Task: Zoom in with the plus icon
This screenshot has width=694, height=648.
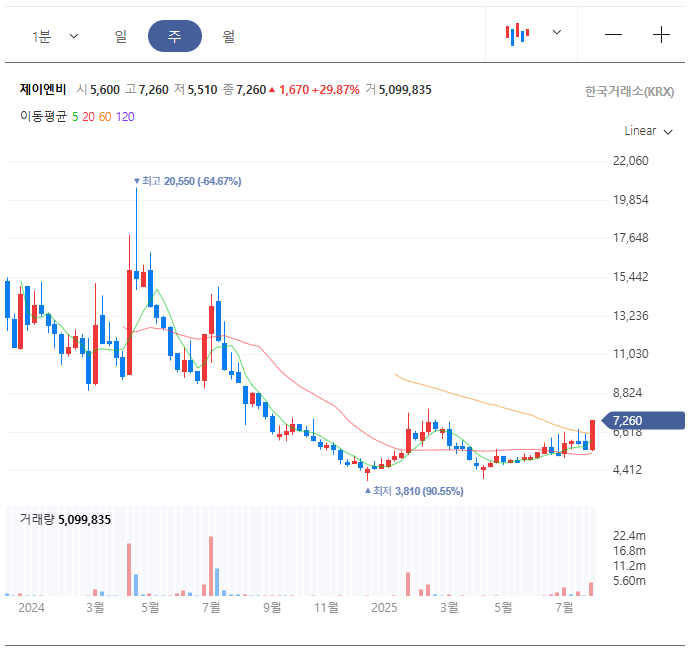Action: point(661,35)
